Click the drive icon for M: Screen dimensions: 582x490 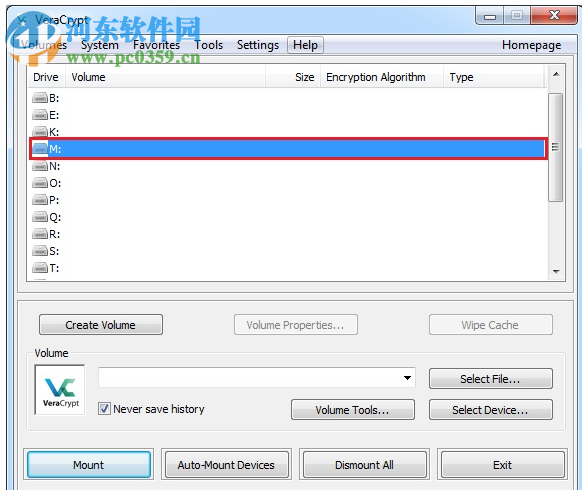pyautogui.click(x=40, y=149)
